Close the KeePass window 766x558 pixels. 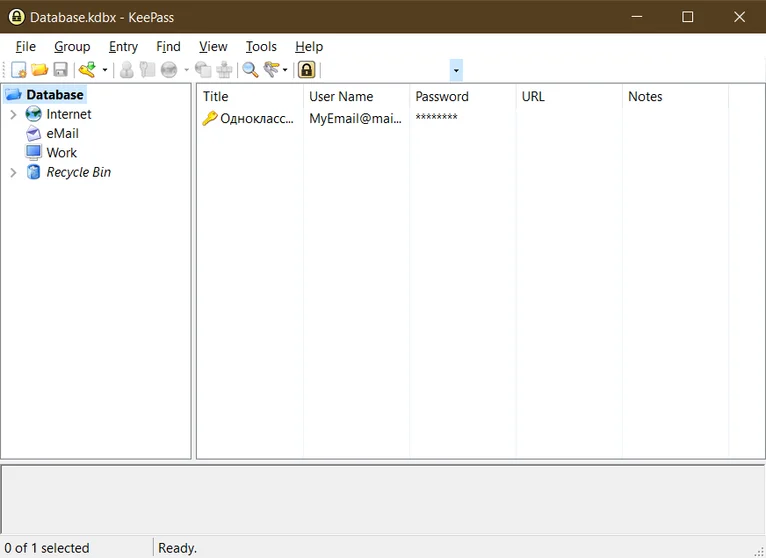740,17
